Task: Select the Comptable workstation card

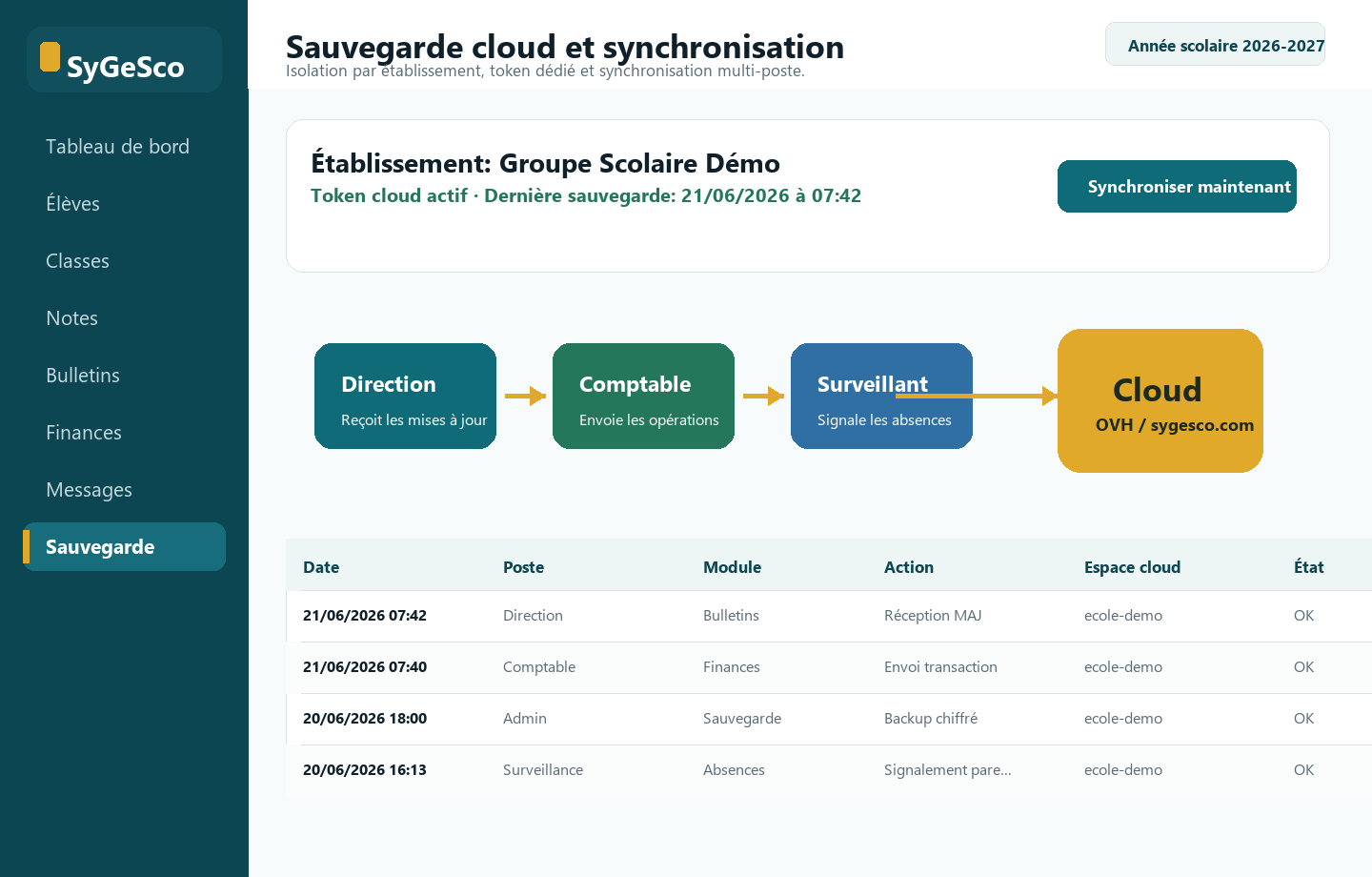Action: (643, 396)
